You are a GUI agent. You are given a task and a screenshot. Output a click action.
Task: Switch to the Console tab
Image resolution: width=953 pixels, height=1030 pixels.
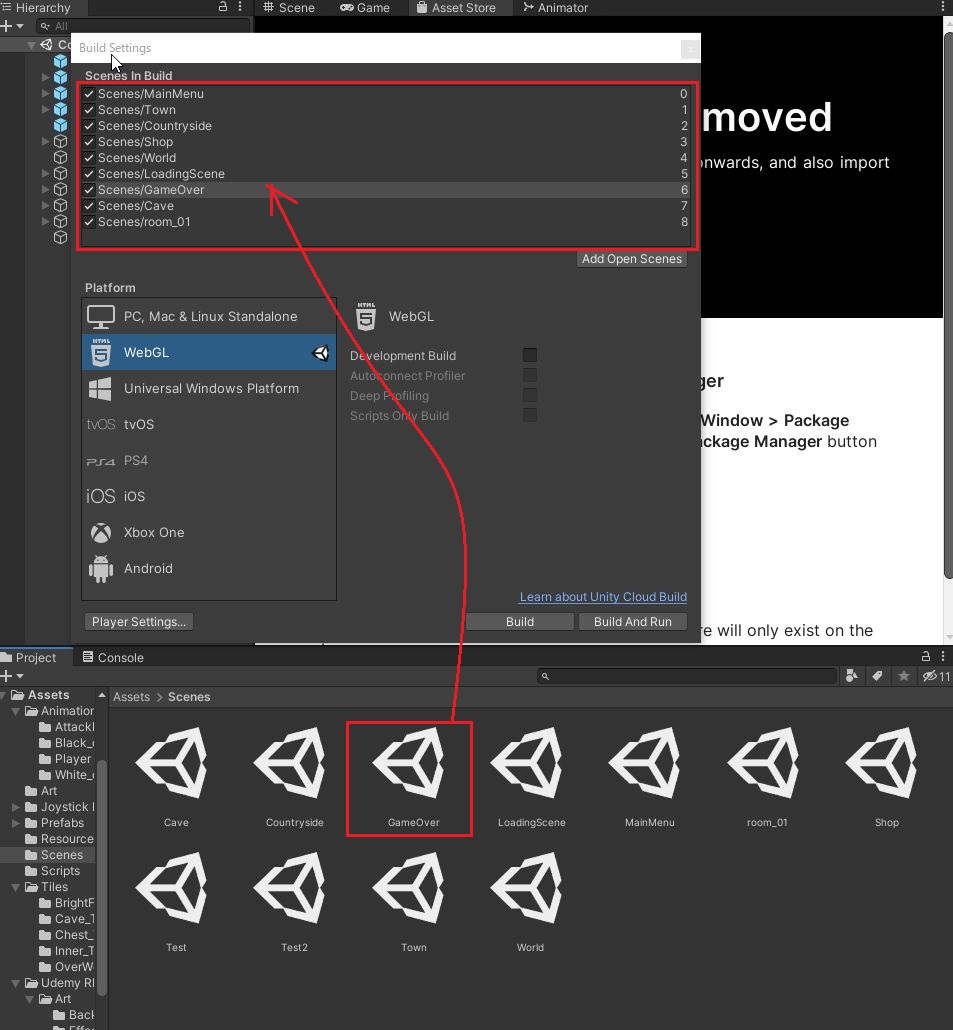[x=113, y=658]
